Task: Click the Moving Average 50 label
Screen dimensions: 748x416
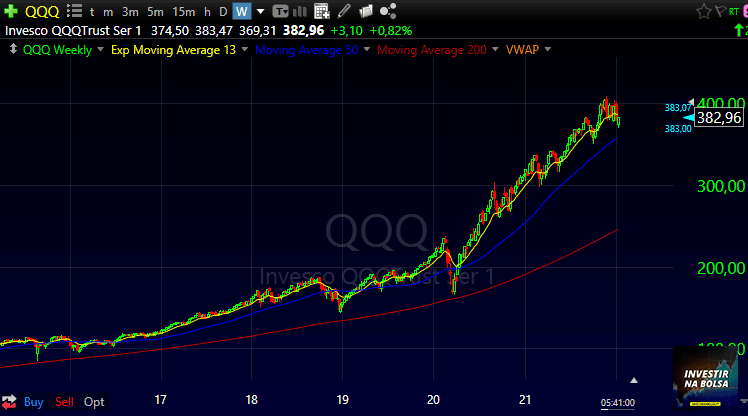Action: 307,50
